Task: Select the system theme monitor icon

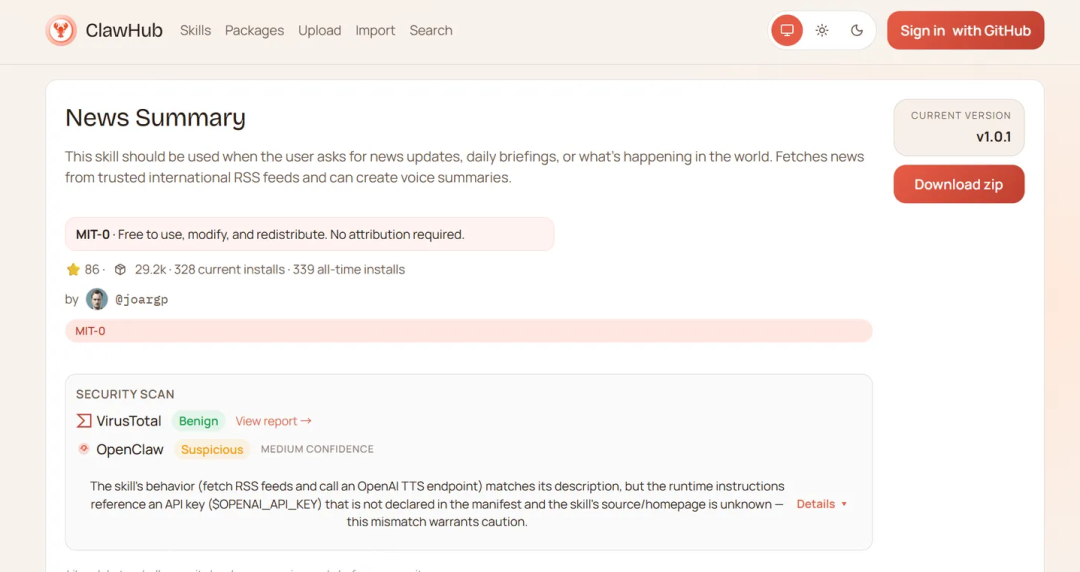Action: pyautogui.click(x=787, y=30)
